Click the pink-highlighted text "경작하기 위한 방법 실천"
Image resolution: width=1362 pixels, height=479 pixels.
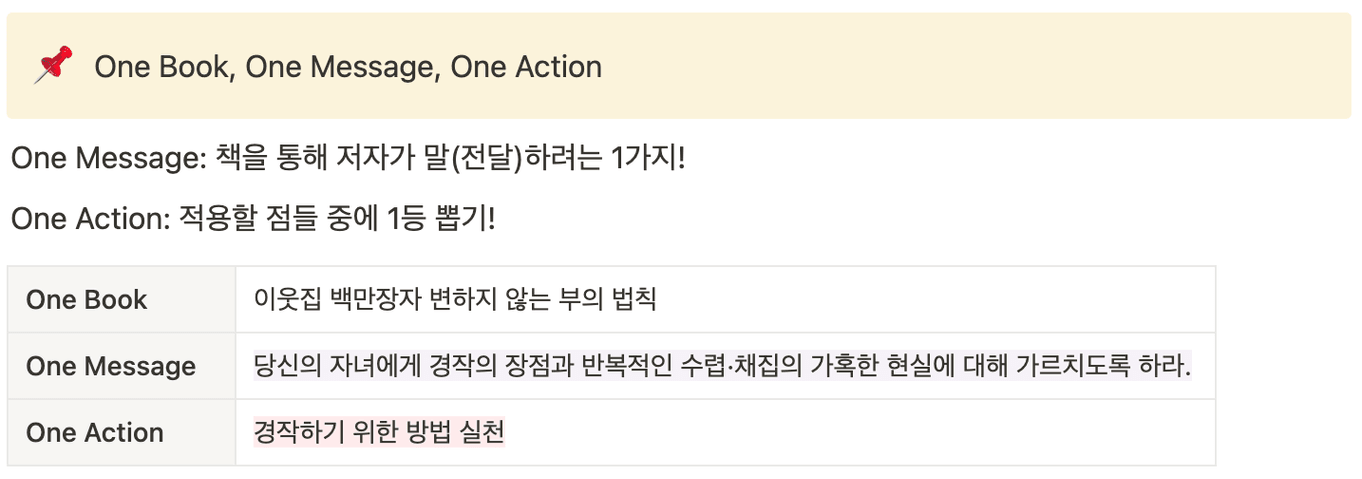click(x=379, y=432)
